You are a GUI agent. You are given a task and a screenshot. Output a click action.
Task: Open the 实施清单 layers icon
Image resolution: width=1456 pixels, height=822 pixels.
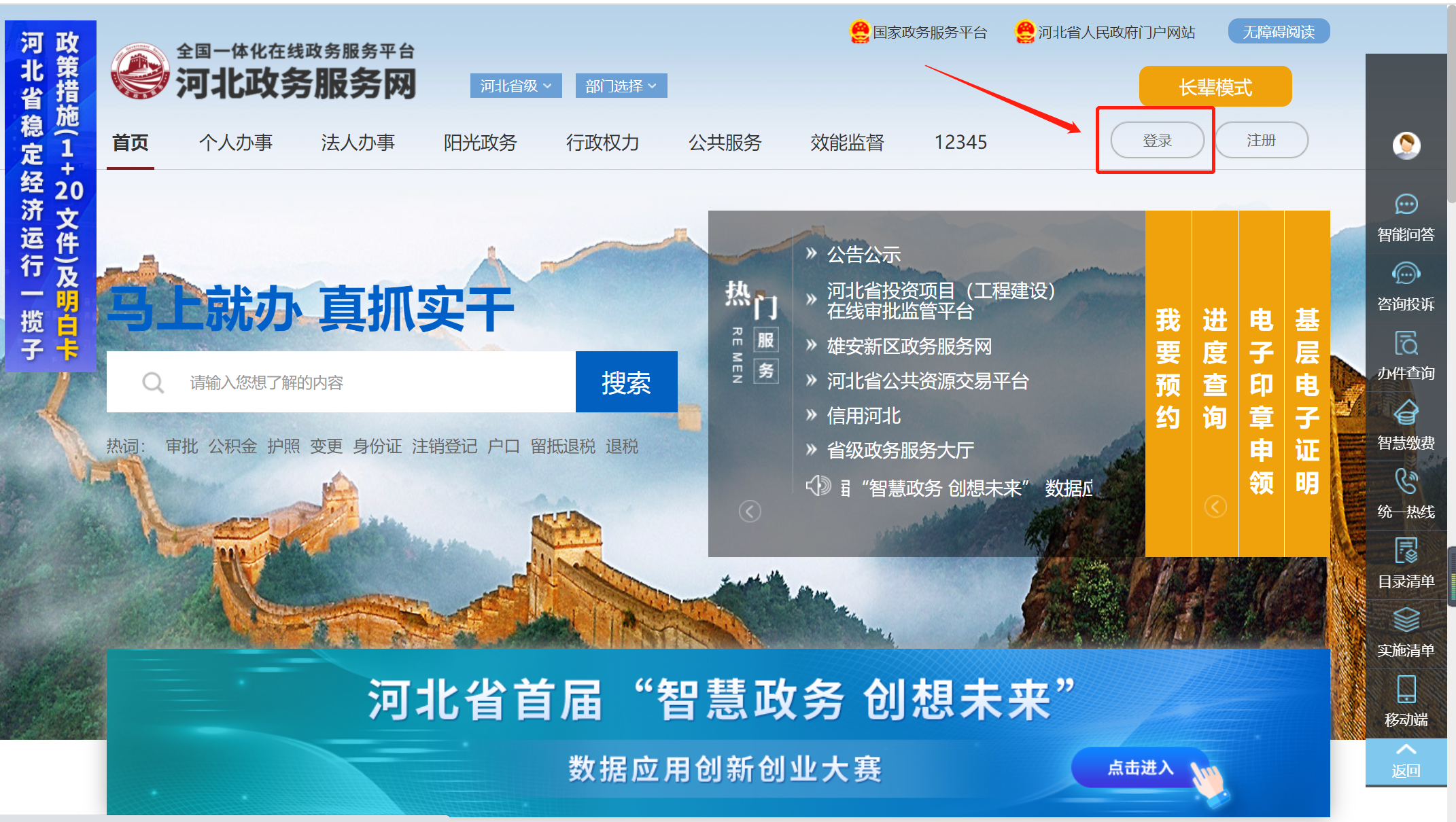[1406, 620]
